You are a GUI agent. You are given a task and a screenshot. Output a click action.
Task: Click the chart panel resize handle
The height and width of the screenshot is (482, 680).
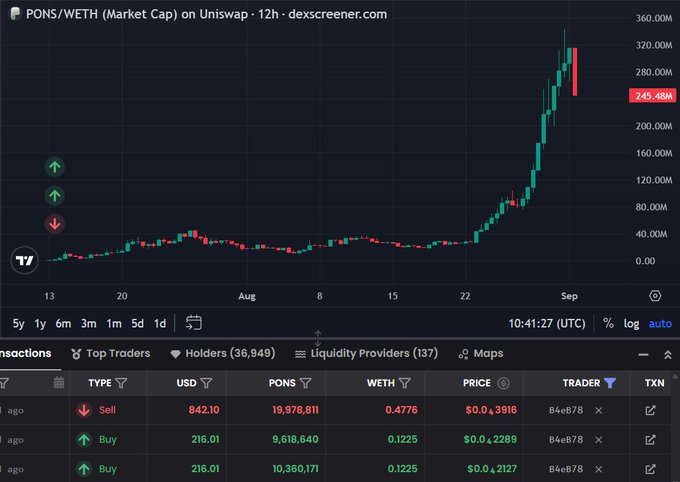[x=318, y=338]
